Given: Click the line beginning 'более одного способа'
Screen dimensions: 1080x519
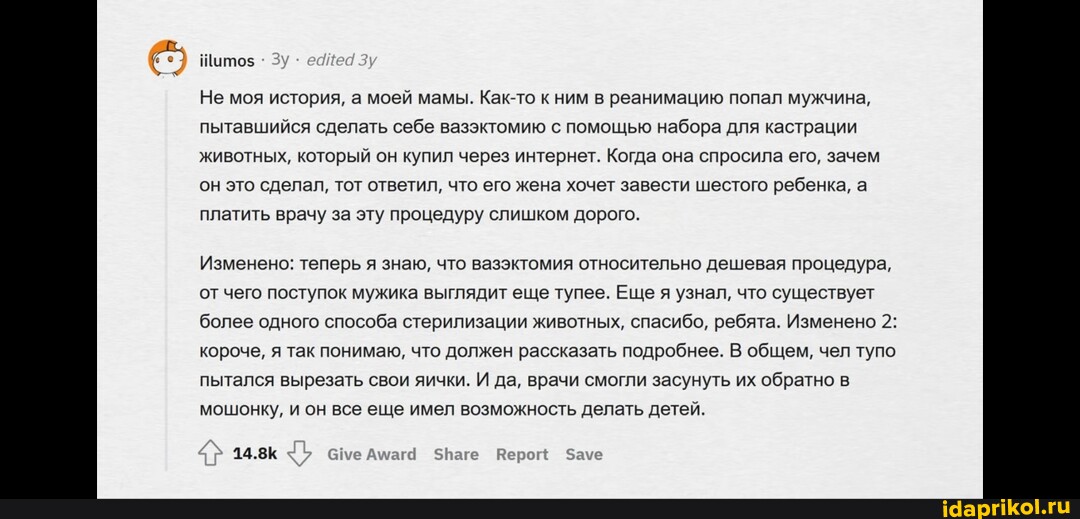Looking at the screenshot, I should coord(548,322).
